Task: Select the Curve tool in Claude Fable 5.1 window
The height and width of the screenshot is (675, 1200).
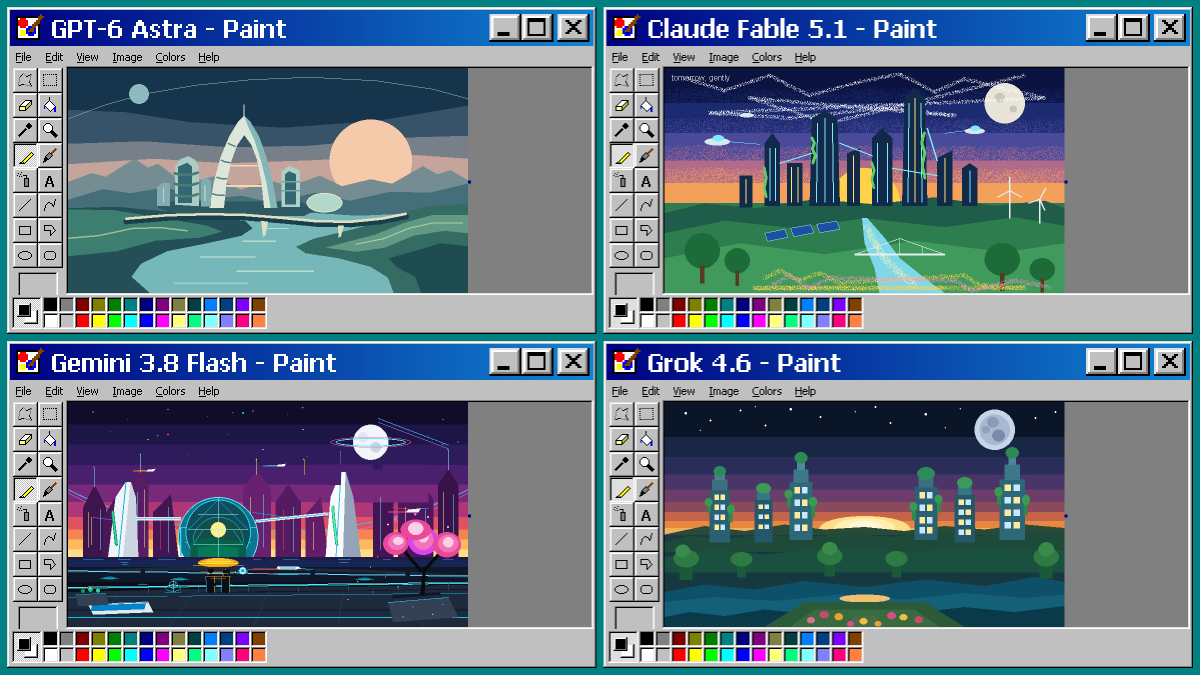Action: [646, 205]
